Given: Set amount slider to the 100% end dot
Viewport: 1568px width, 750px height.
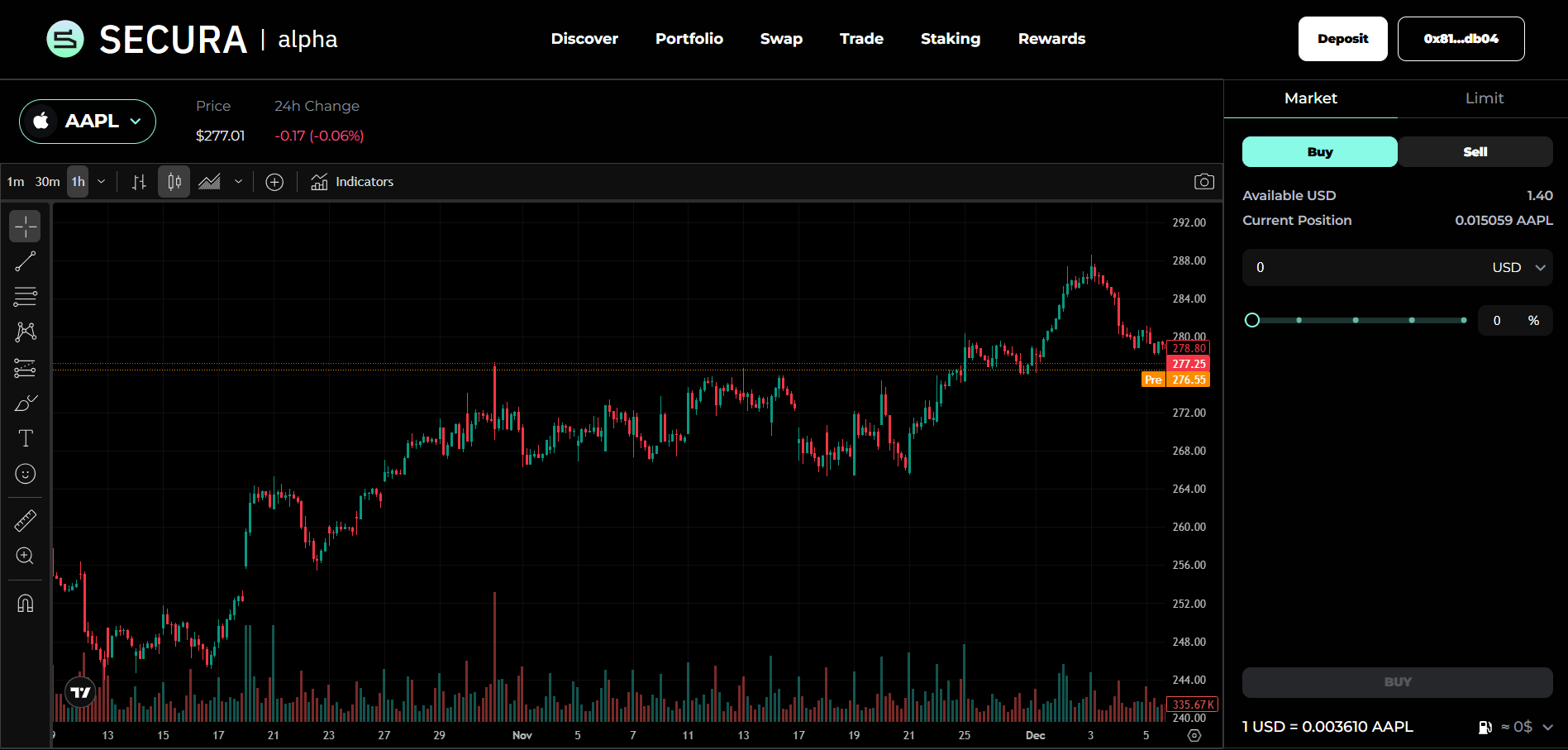Looking at the screenshot, I should [1464, 320].
